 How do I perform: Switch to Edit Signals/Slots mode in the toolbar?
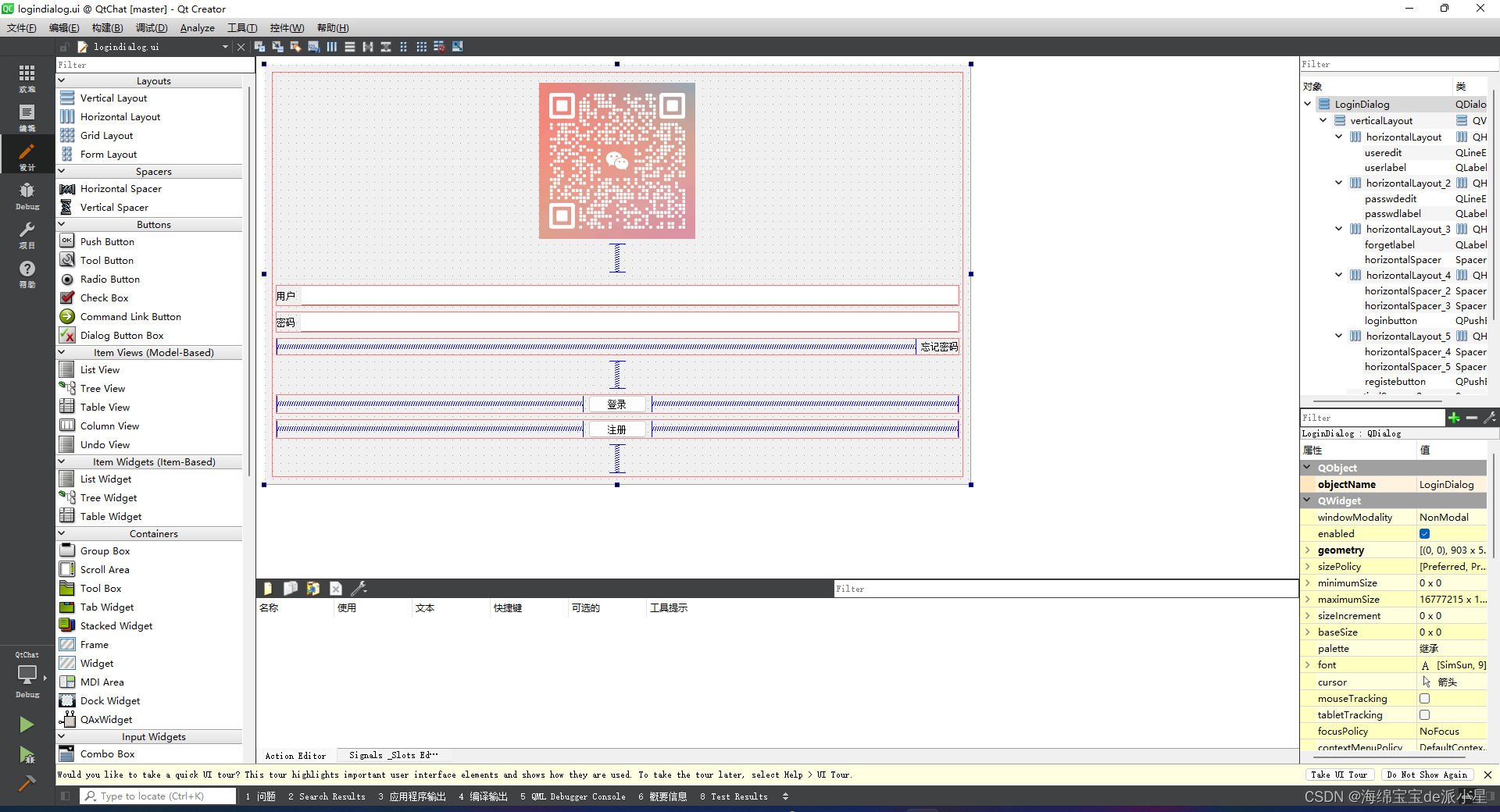(x=277, y=47)
